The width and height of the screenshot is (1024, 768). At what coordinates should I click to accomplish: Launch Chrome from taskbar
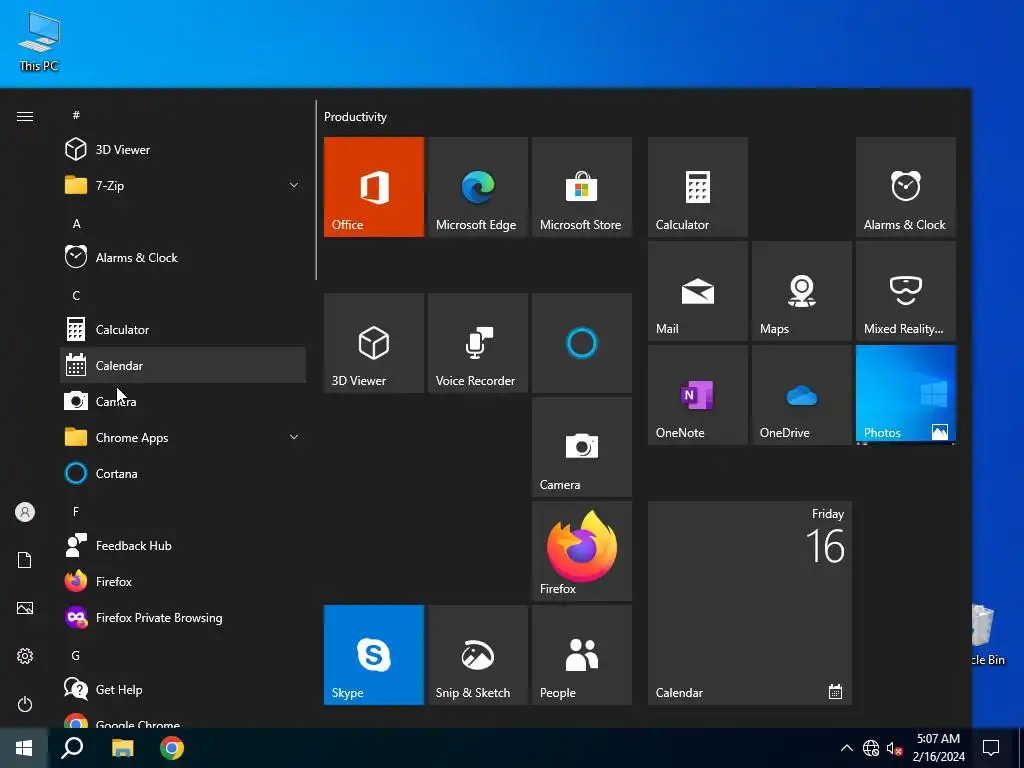tap(172, 748)
